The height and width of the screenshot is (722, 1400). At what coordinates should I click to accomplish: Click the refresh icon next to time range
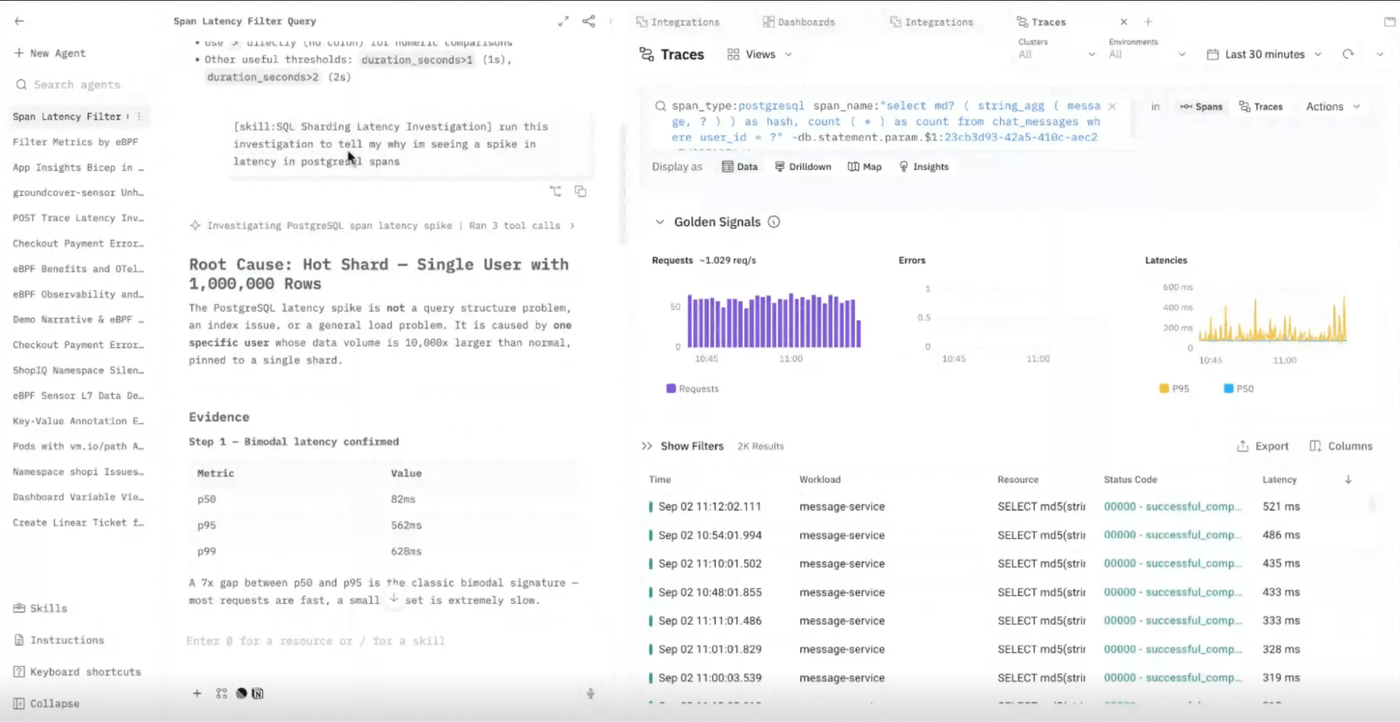pos(1348,55)
